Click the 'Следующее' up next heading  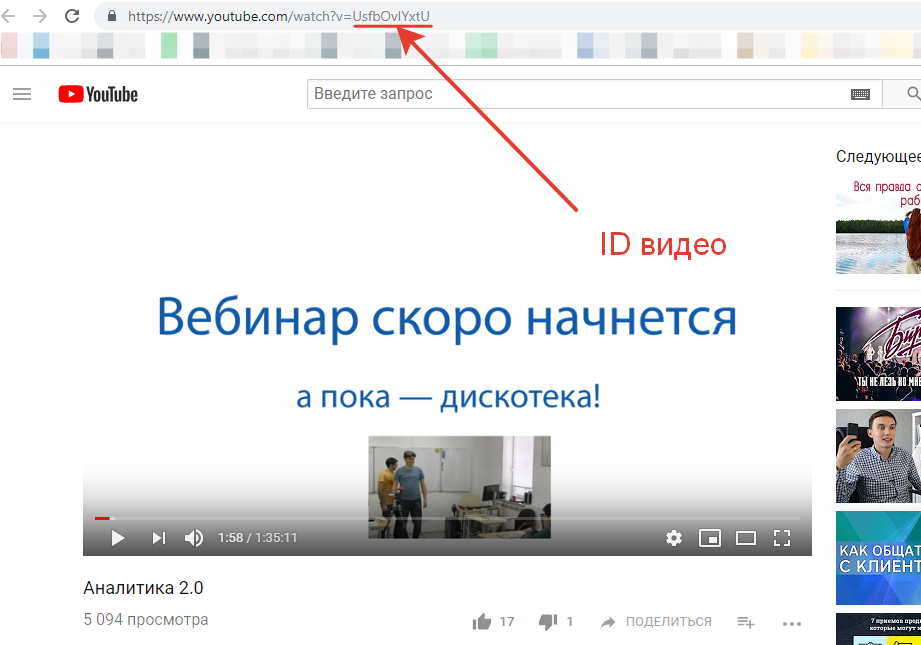[878, 156]
